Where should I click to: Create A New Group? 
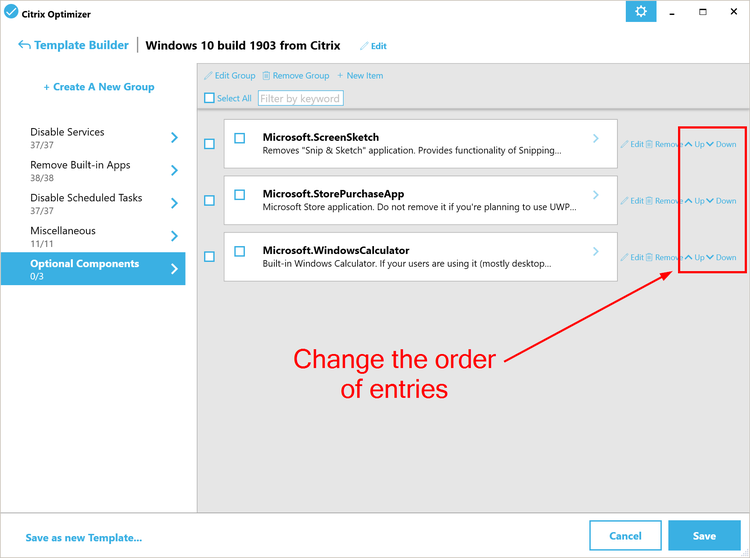pyautogui.click(x=99, y=87)
